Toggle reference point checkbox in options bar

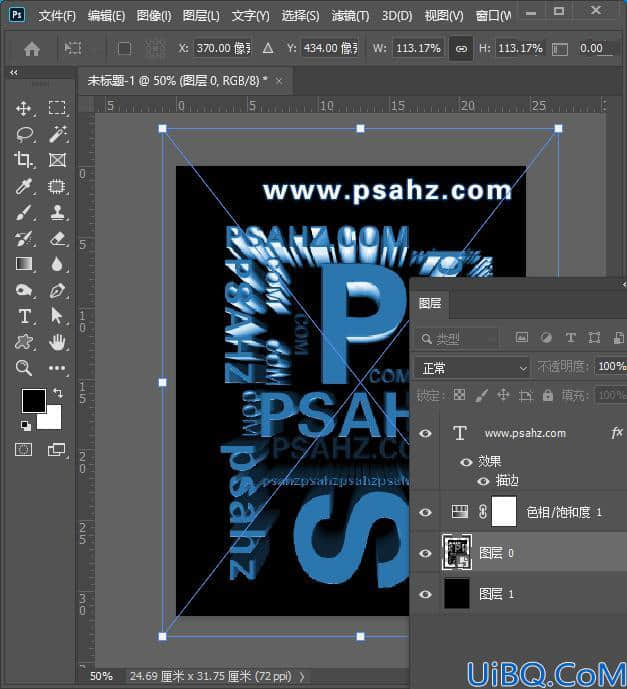point(124,48)
